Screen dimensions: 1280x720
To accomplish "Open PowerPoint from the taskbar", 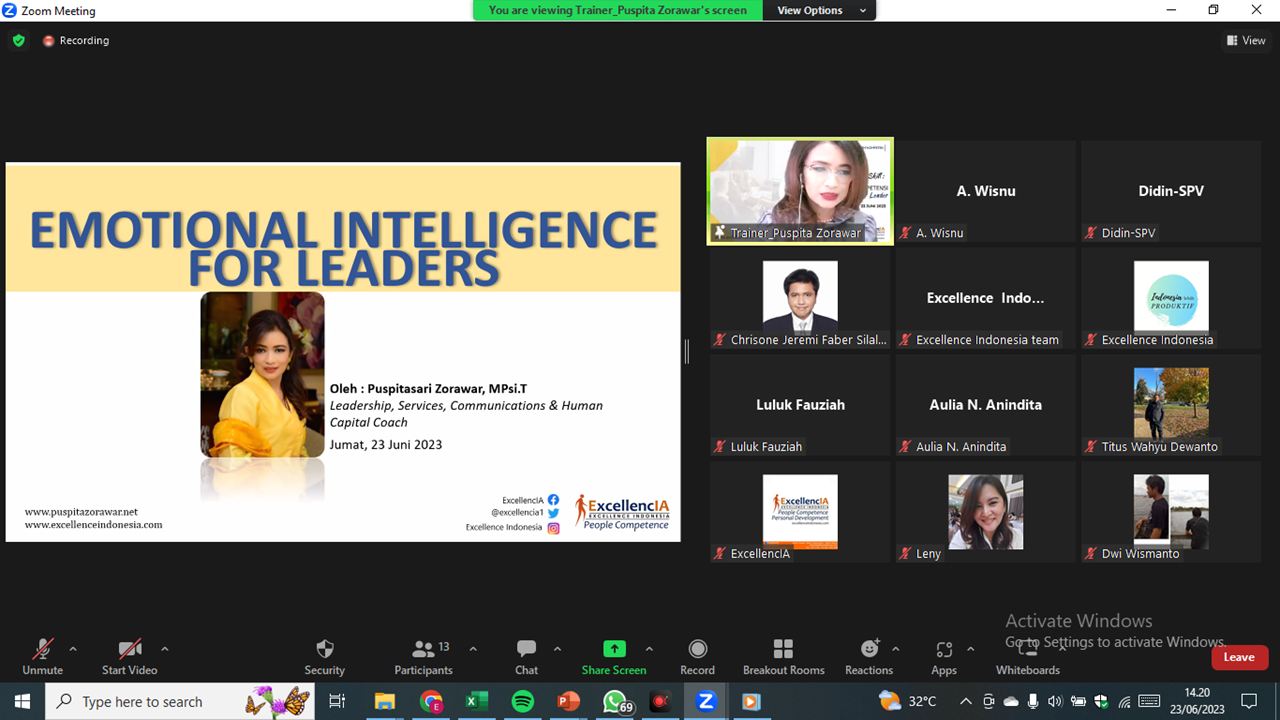I will click(x=568, y=701).
